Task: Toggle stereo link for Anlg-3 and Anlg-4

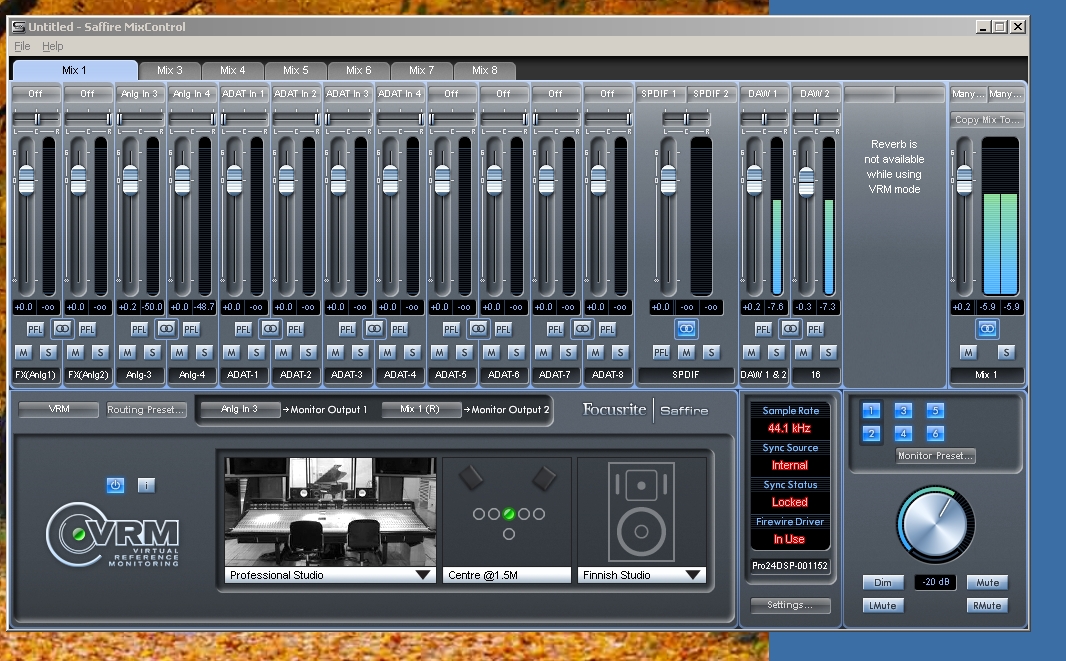Action: (166, 329)
